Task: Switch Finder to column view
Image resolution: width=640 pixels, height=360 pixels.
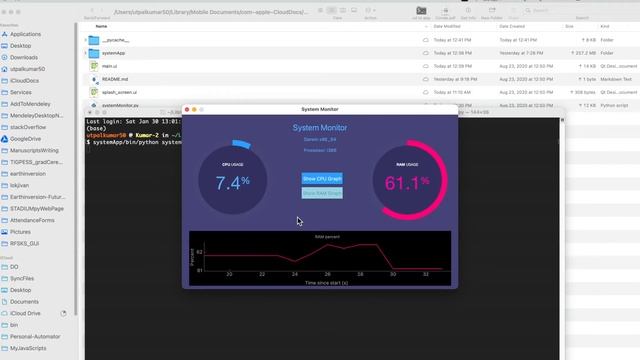Action: coord(343,10)
